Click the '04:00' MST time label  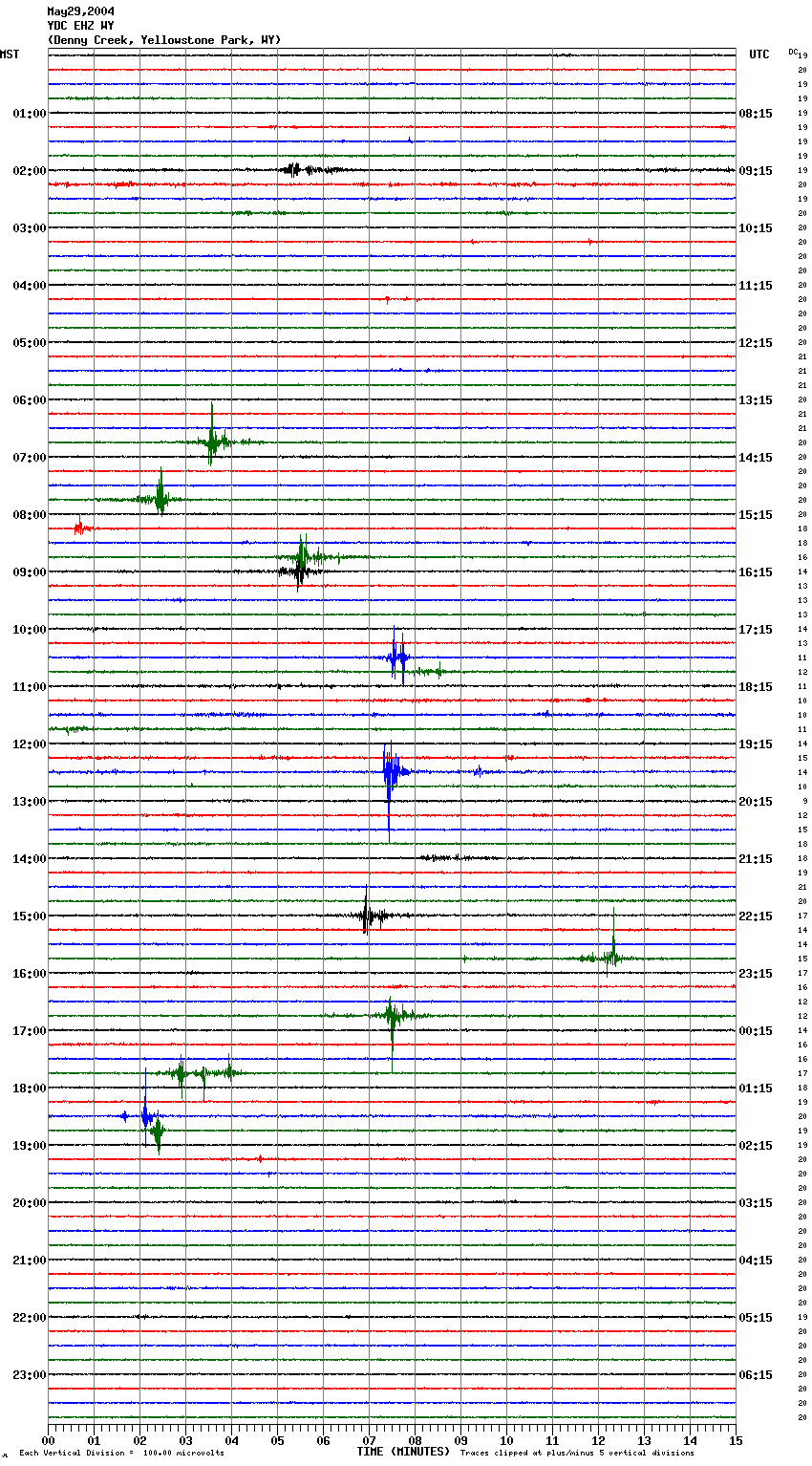click(x=30, y=286)
